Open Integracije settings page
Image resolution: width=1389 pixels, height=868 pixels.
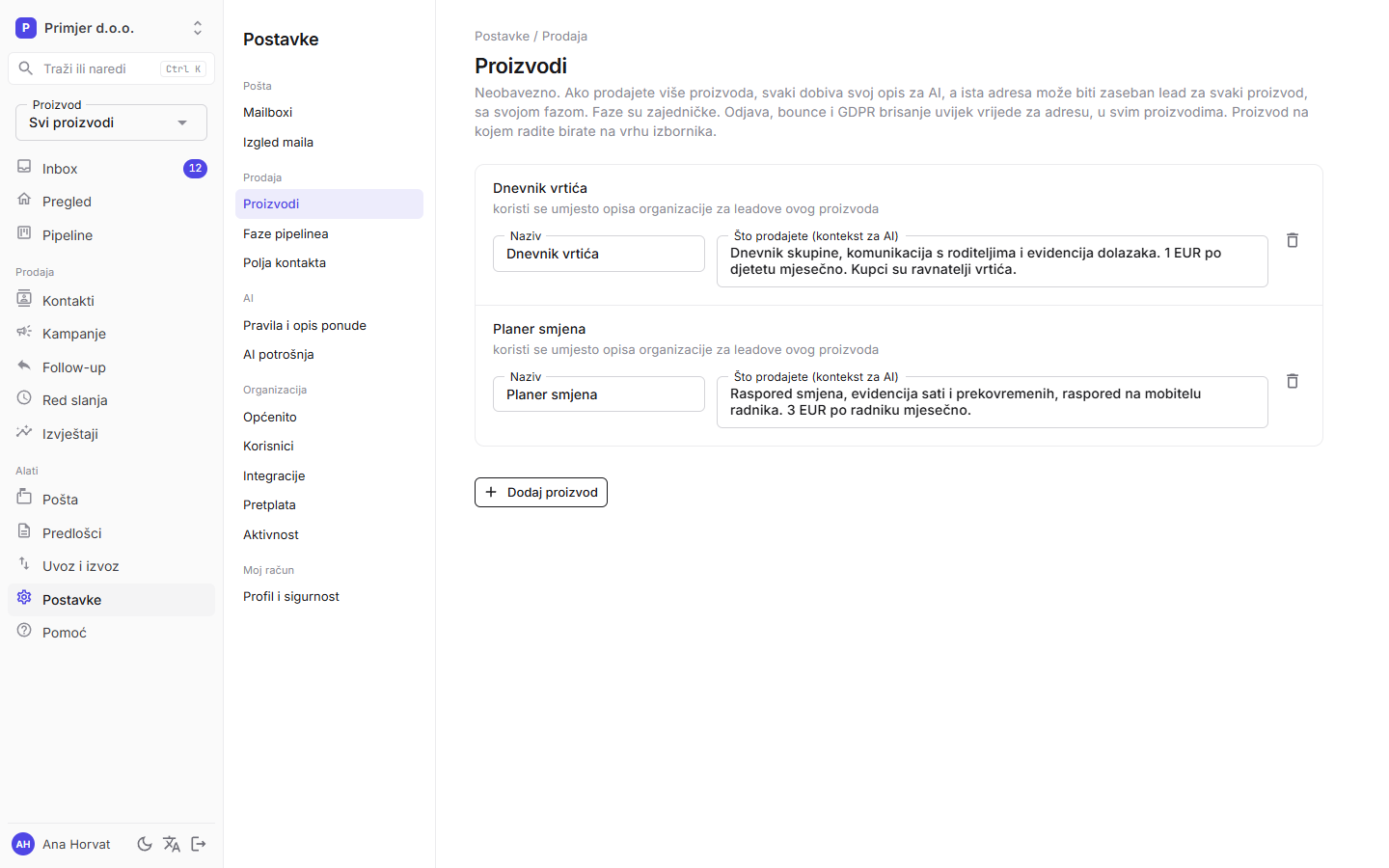click(329, 475)
